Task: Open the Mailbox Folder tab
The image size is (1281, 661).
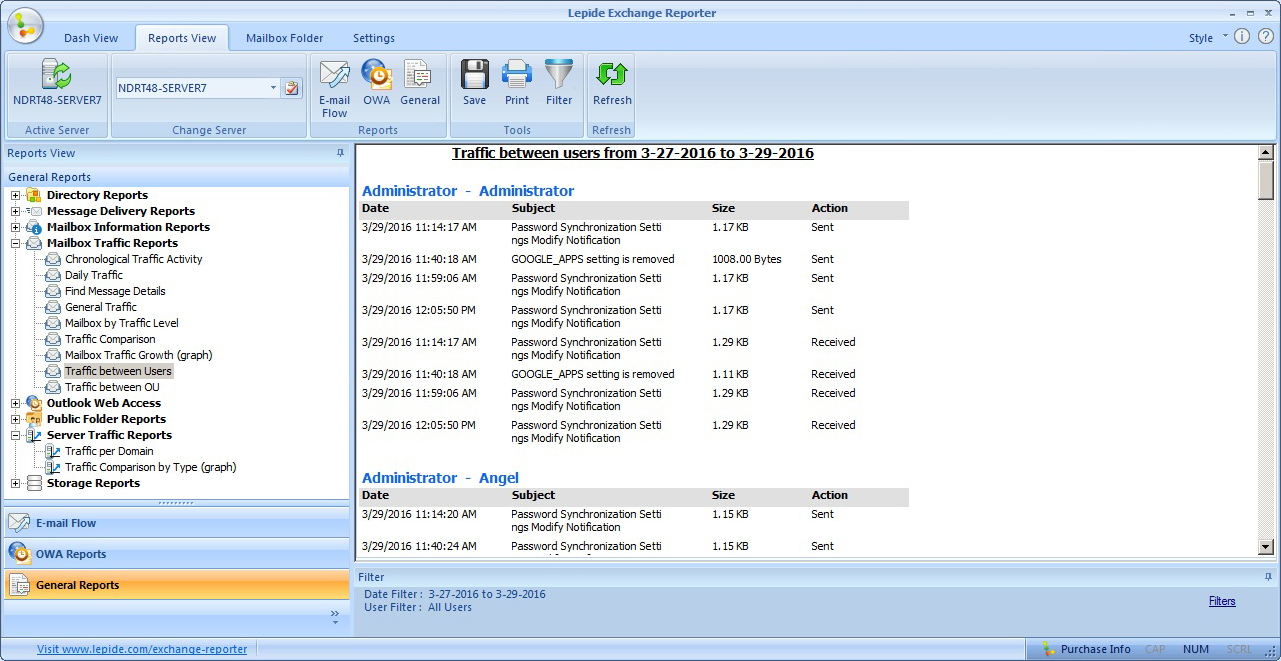Action: coord(285,38)
